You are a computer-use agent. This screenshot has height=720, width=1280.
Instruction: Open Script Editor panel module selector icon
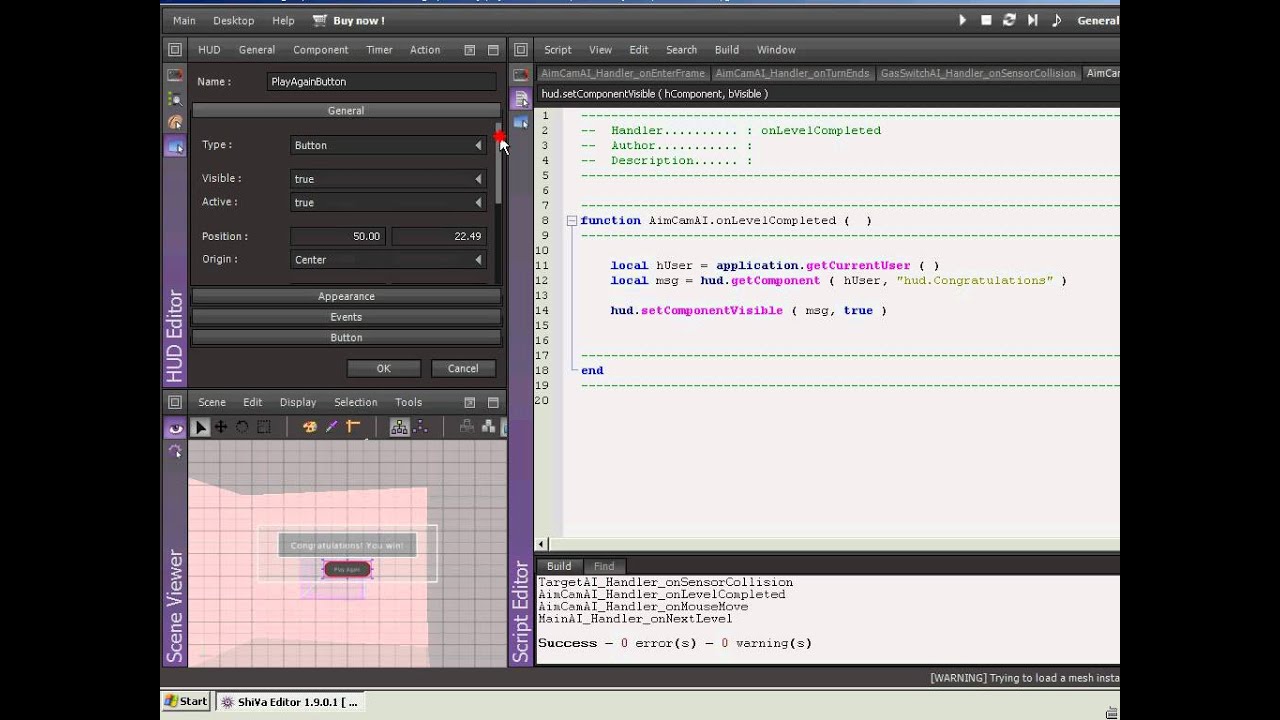[x=521, y=50]
